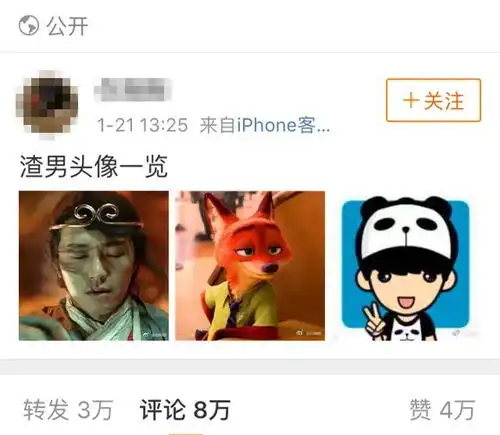500x435 pixels.
Task: Click the 1-21 13:25 timestamp
Action: click(x=142, y=125)
